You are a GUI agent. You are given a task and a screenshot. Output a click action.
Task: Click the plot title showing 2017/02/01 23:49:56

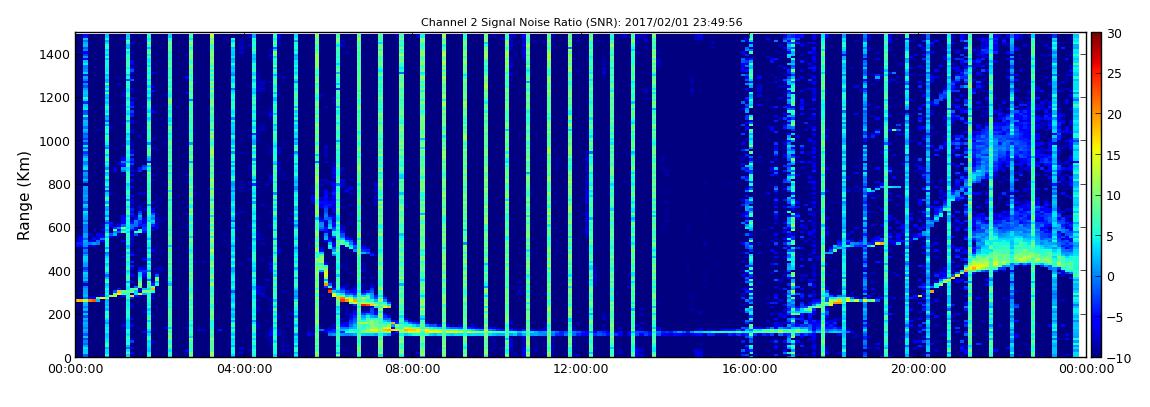click(x=582, y=23)
